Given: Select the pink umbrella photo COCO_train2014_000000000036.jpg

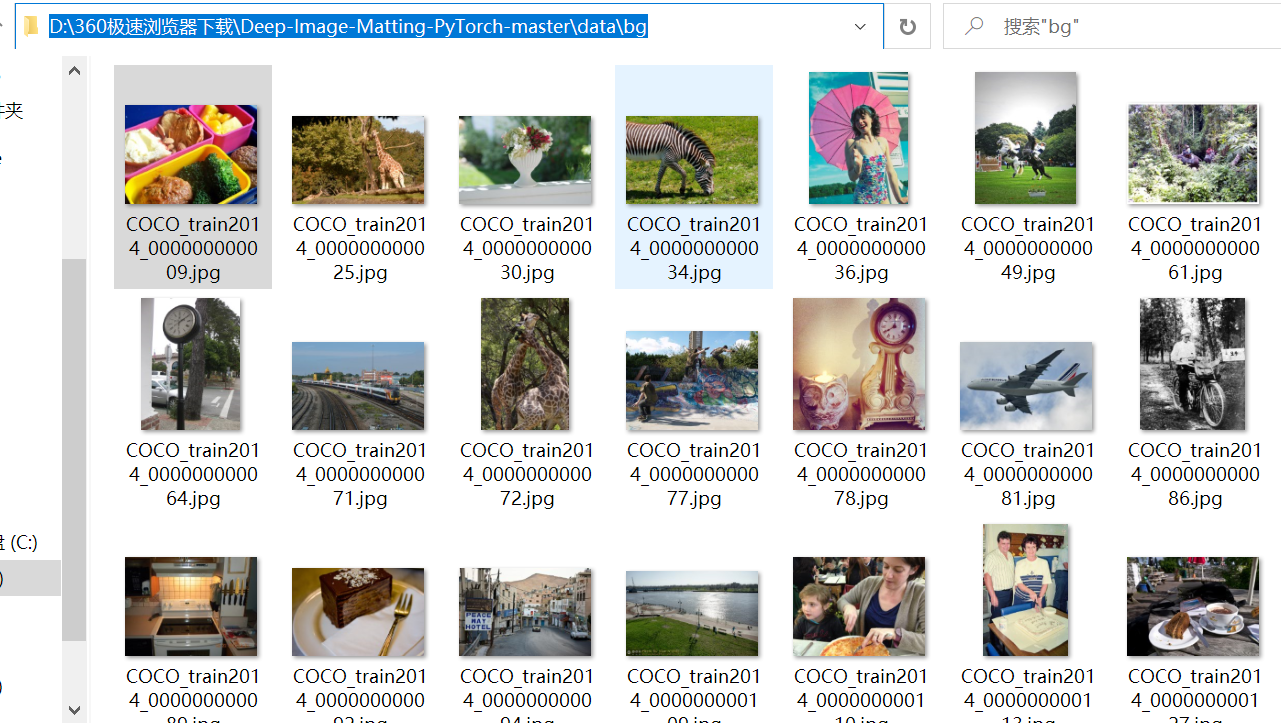Looking at the screenshot, I should [x=859, y=137].
